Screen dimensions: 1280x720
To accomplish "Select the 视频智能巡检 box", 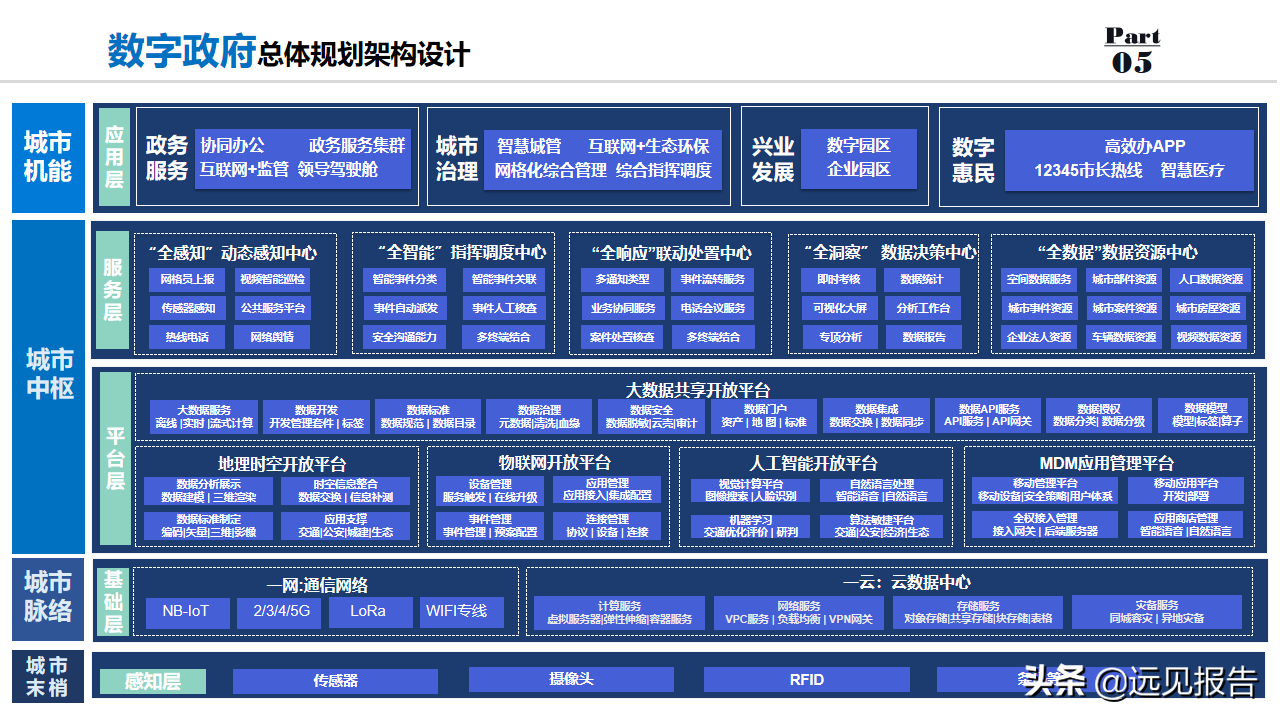I will click(272, 279).
